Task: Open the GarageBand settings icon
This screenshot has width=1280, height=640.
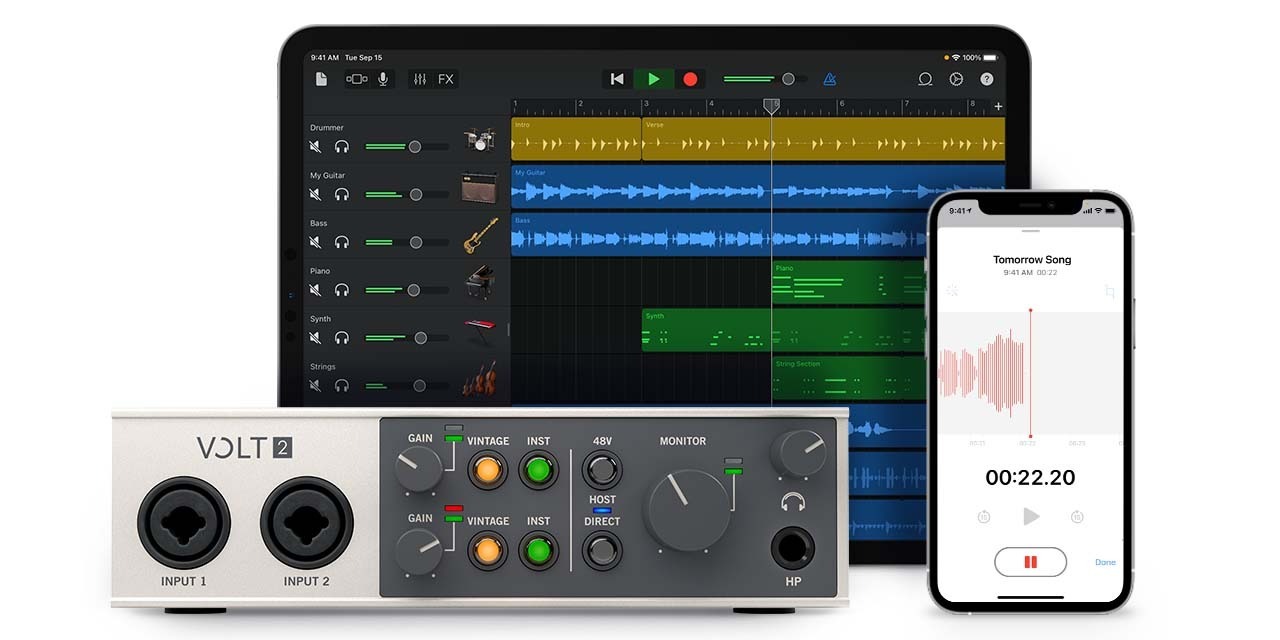Action: pyautogui.click(x=956, y=79)
